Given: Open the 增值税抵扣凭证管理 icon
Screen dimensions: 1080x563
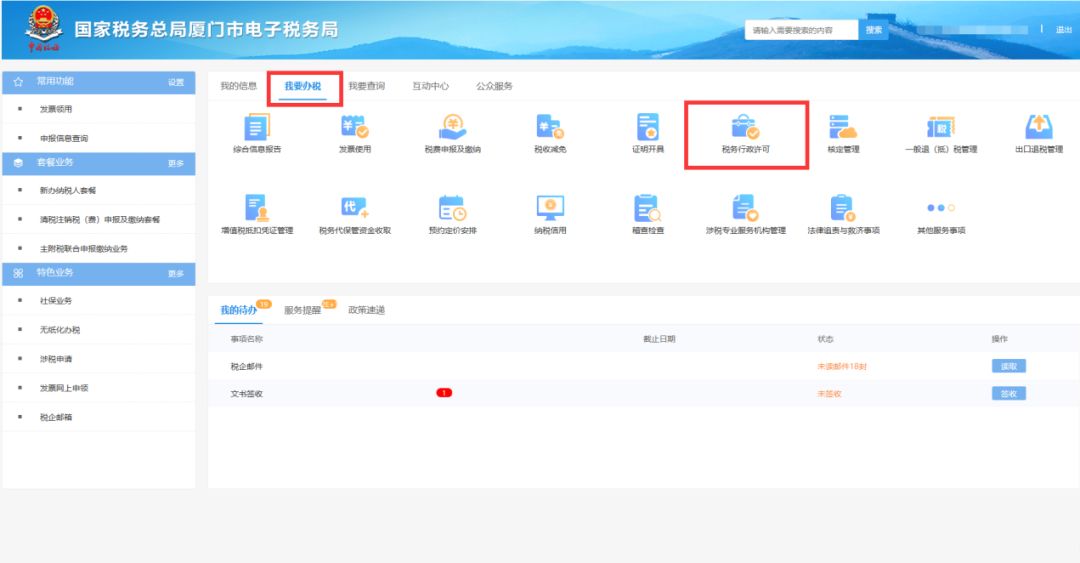Looking at the screenshot, I should (x=256, y=208).
